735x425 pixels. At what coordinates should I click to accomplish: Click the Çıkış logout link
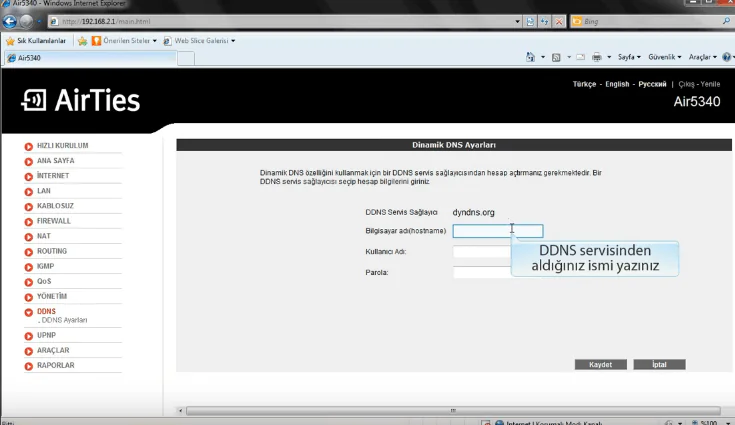686,84
